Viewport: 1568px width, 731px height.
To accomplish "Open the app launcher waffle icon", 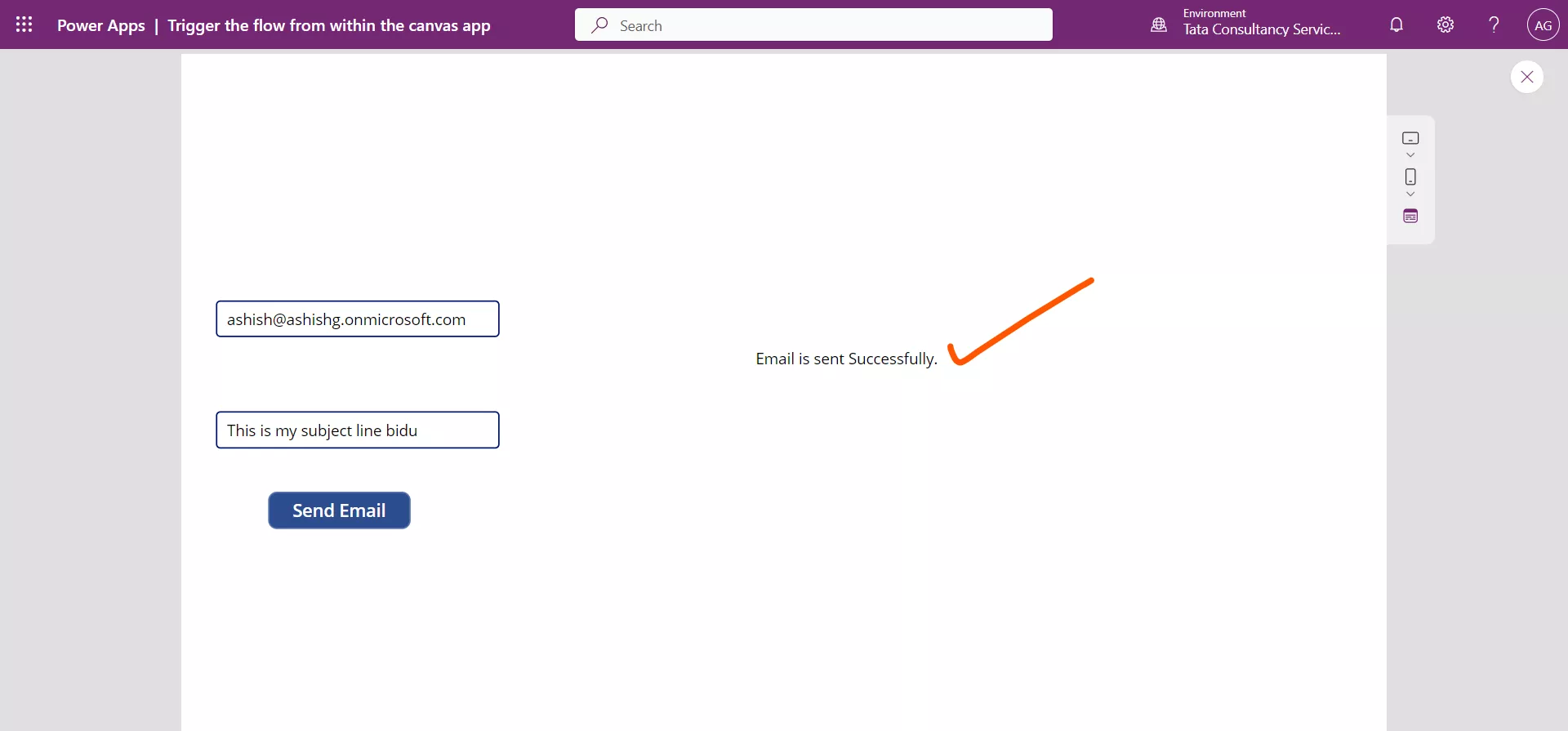I will (x=24, y=25).
